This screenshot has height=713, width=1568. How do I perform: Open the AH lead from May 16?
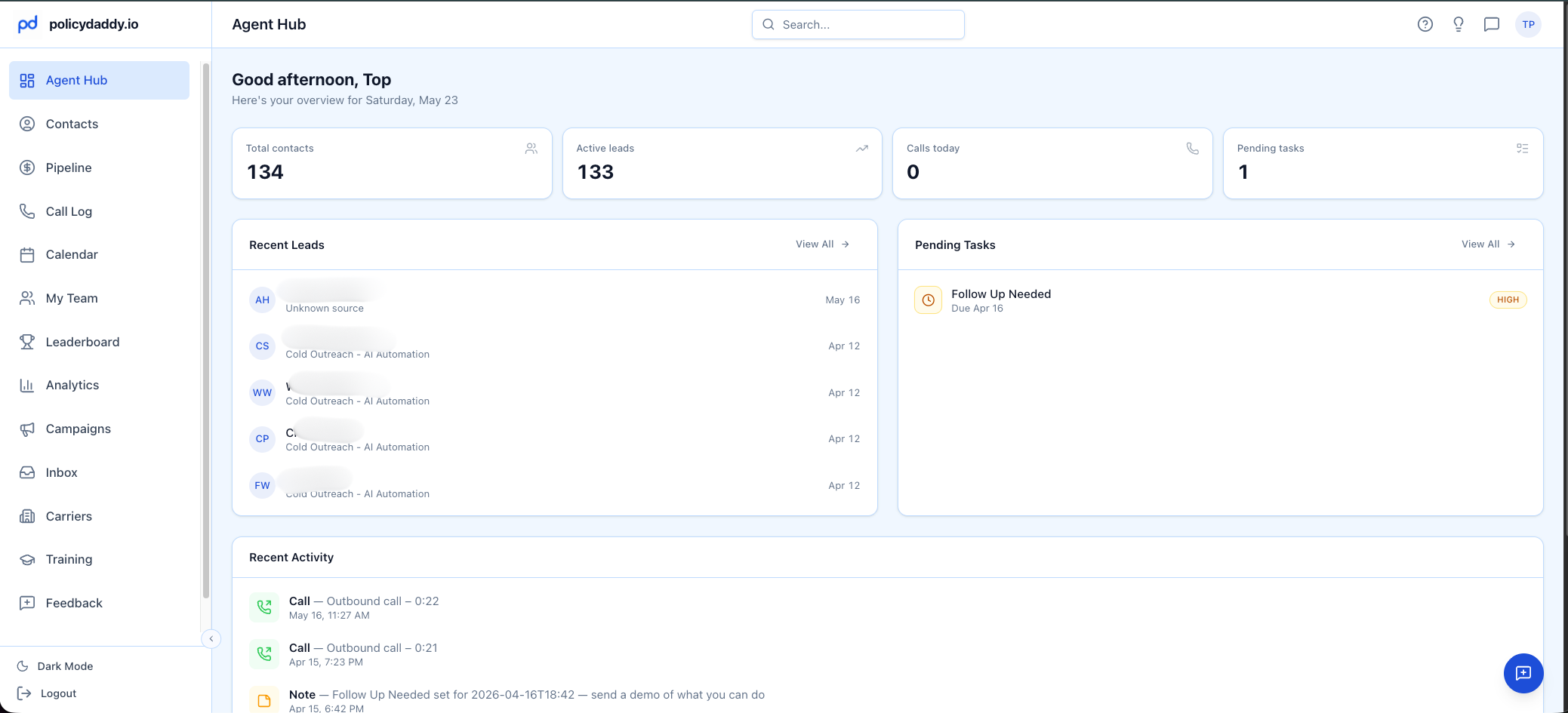point(555,300)
